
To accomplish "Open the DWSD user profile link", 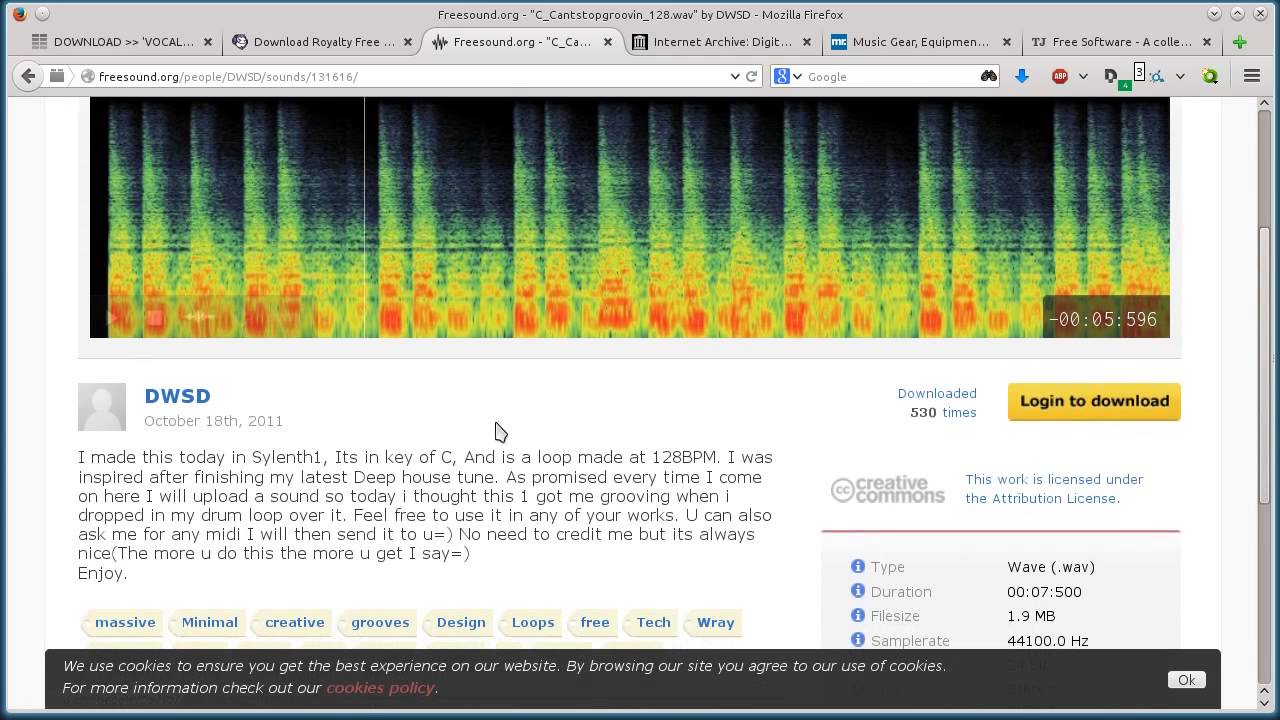I will tap(177, 396).
